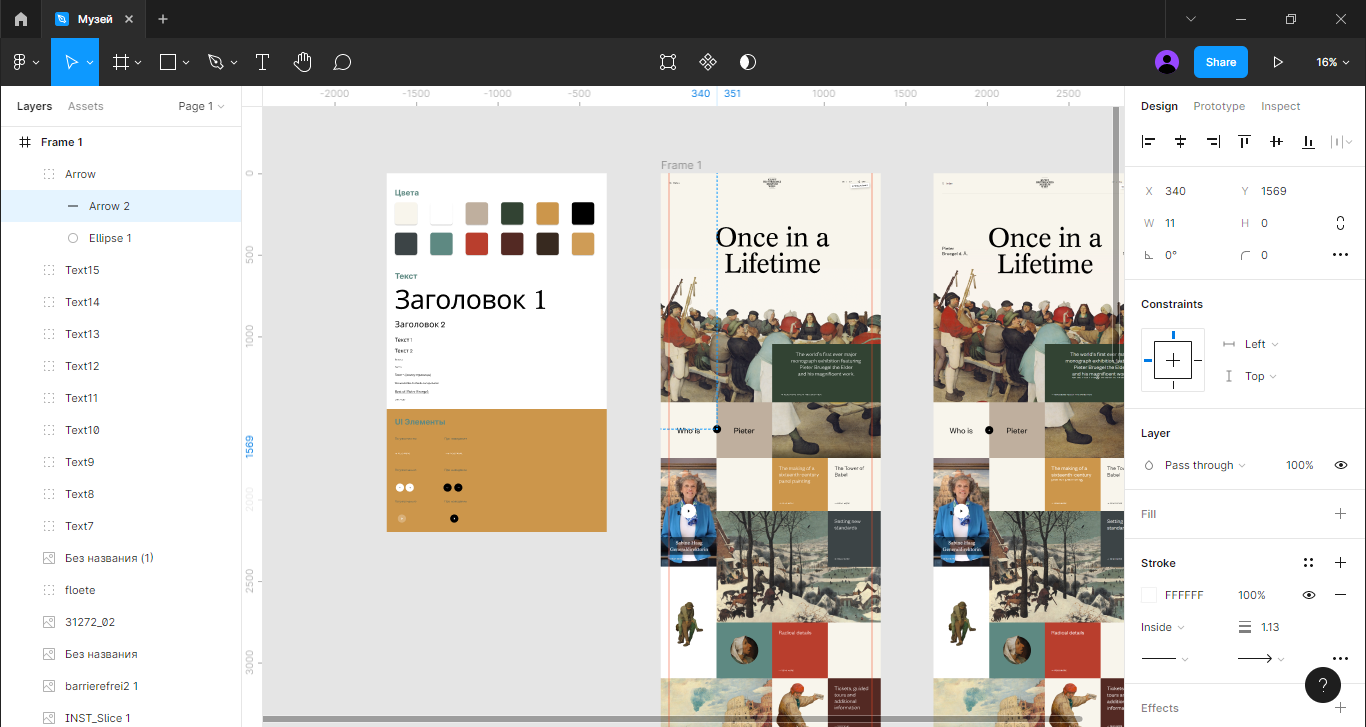Open the end point arrow cap dropdown
Screen dimensions: 1366x727
(x=1260, y=659)
